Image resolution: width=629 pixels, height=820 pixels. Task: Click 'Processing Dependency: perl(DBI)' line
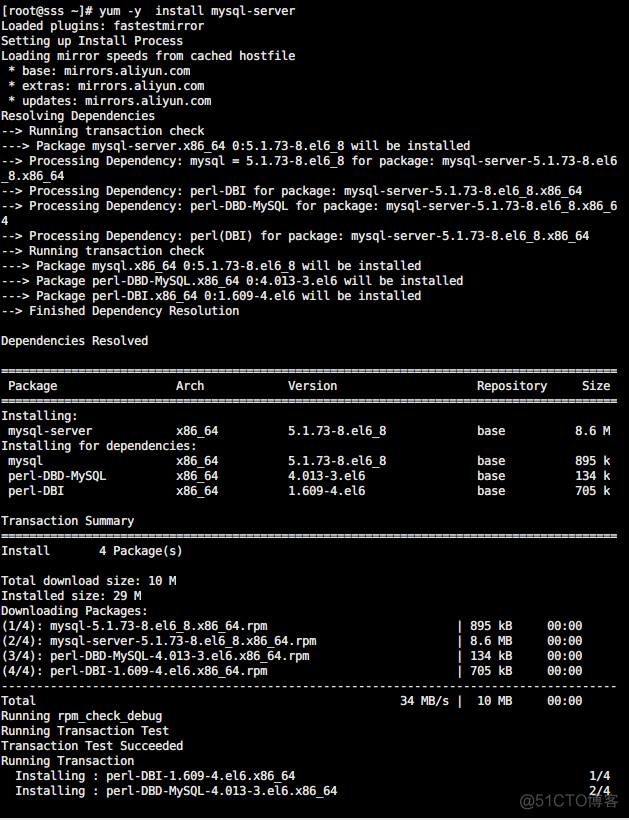tap(295, 236)
